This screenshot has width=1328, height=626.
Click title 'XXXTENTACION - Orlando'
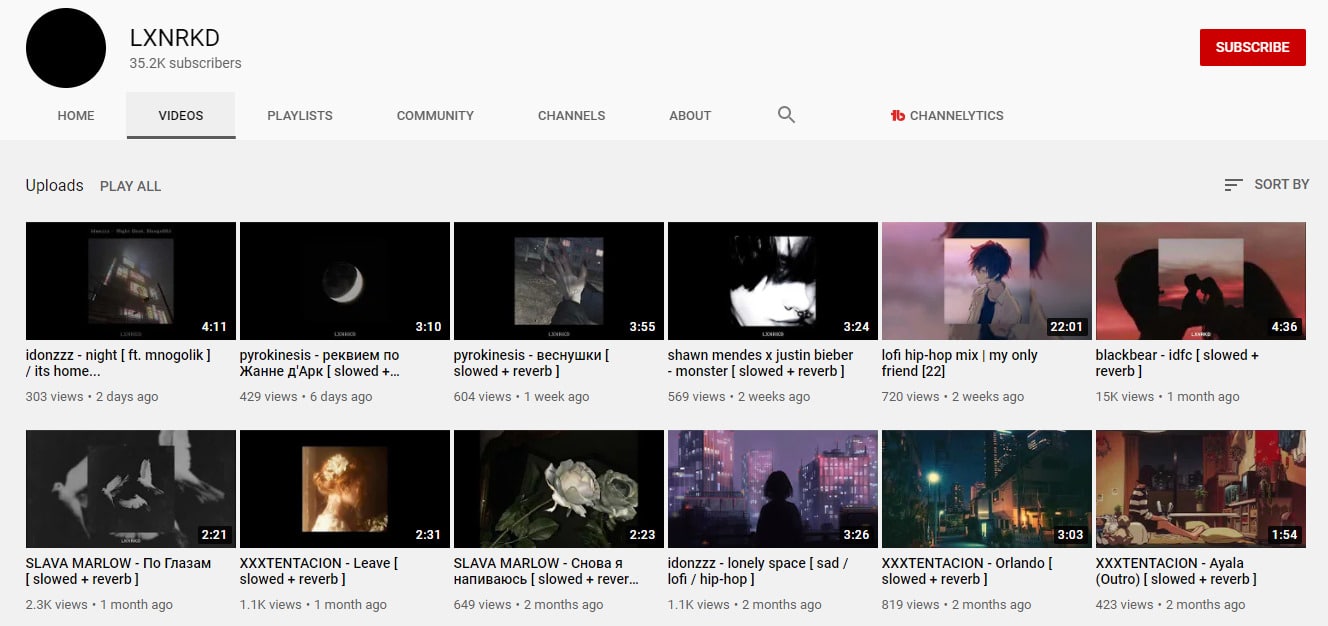[967, 571]
